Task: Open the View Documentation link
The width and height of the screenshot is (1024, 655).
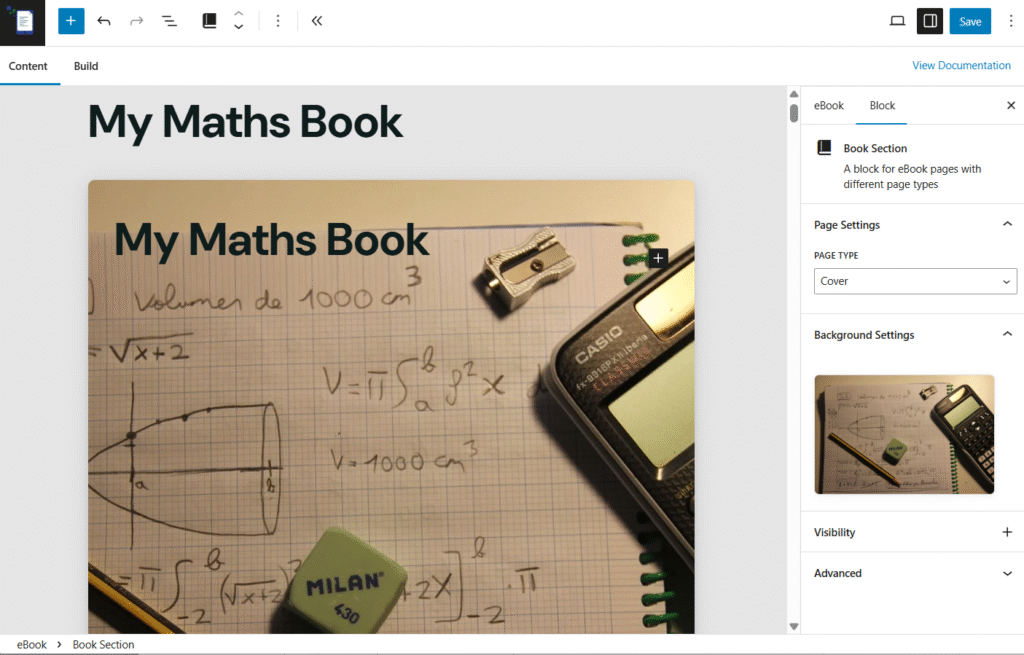Action: click(961, 65)
